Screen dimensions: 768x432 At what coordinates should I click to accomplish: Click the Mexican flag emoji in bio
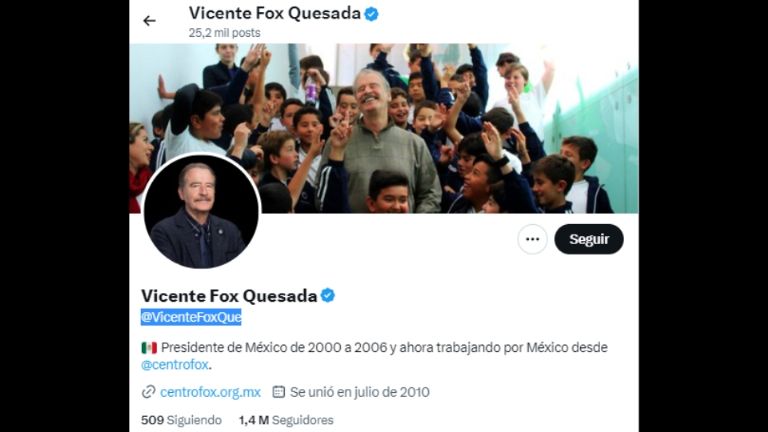click(x=149, y=348)
